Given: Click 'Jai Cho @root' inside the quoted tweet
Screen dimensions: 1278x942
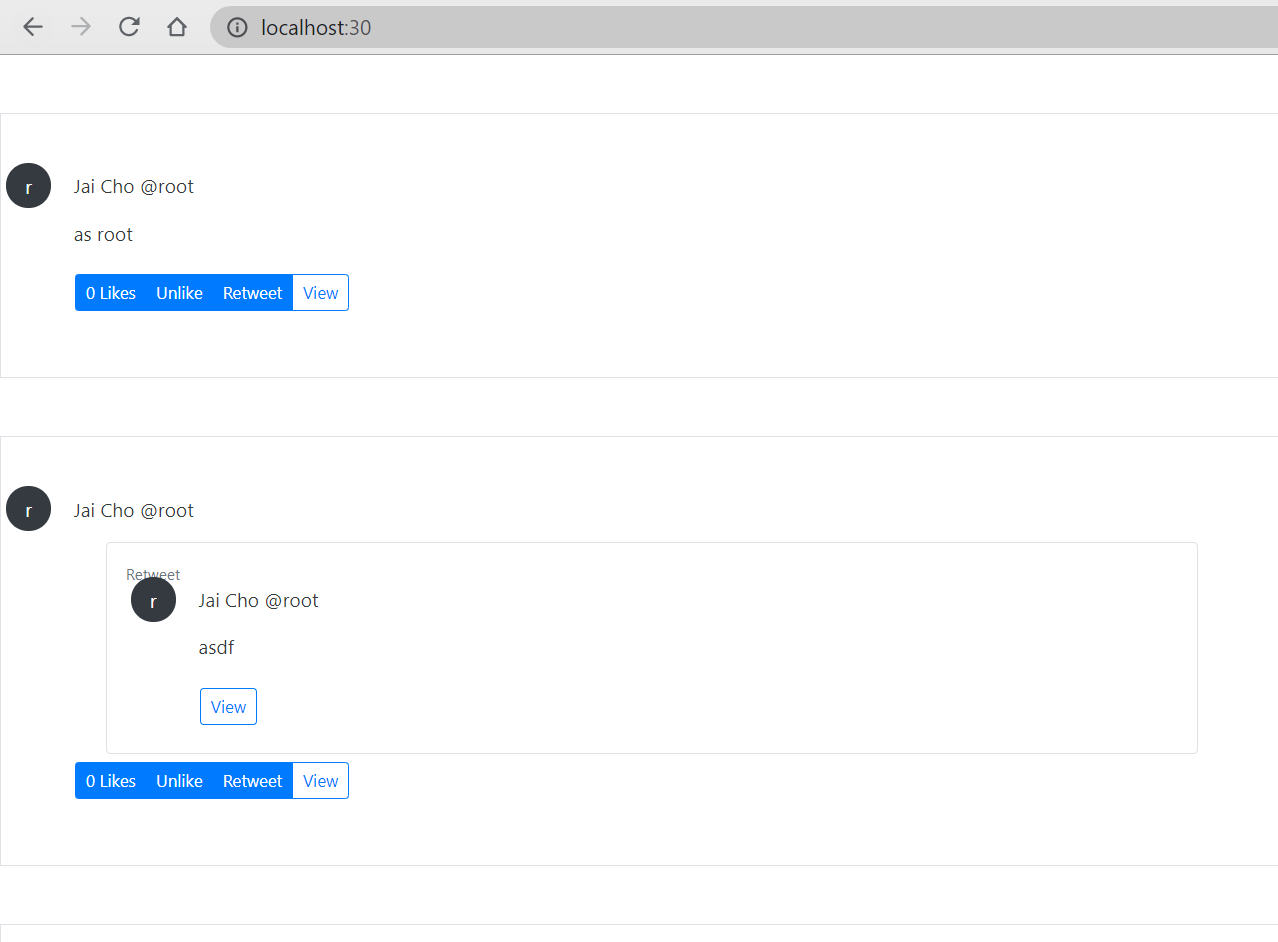Looking at the screenshot, I should [259, 601].
